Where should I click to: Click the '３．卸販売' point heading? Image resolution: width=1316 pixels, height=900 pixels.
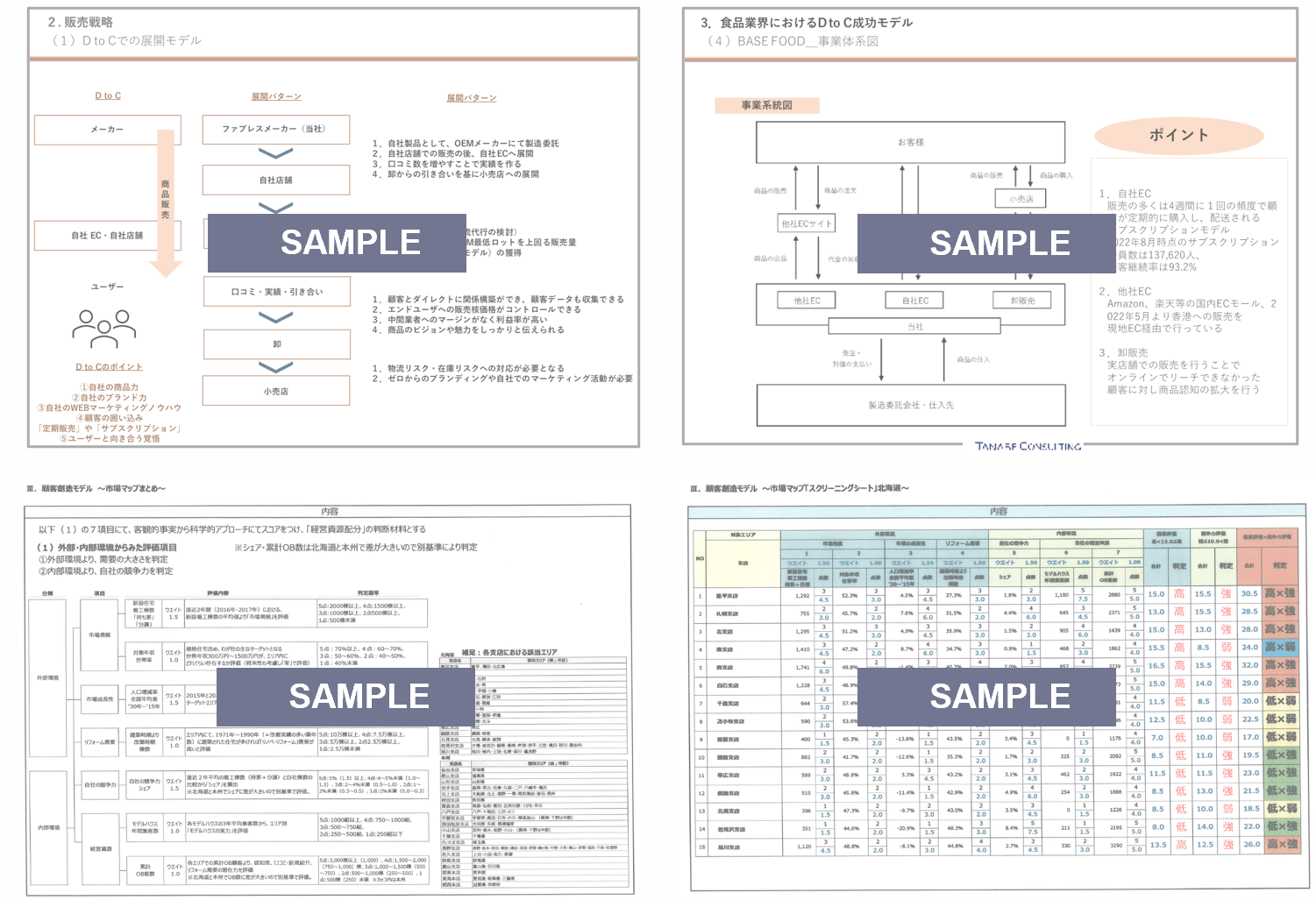[1124, 353]
